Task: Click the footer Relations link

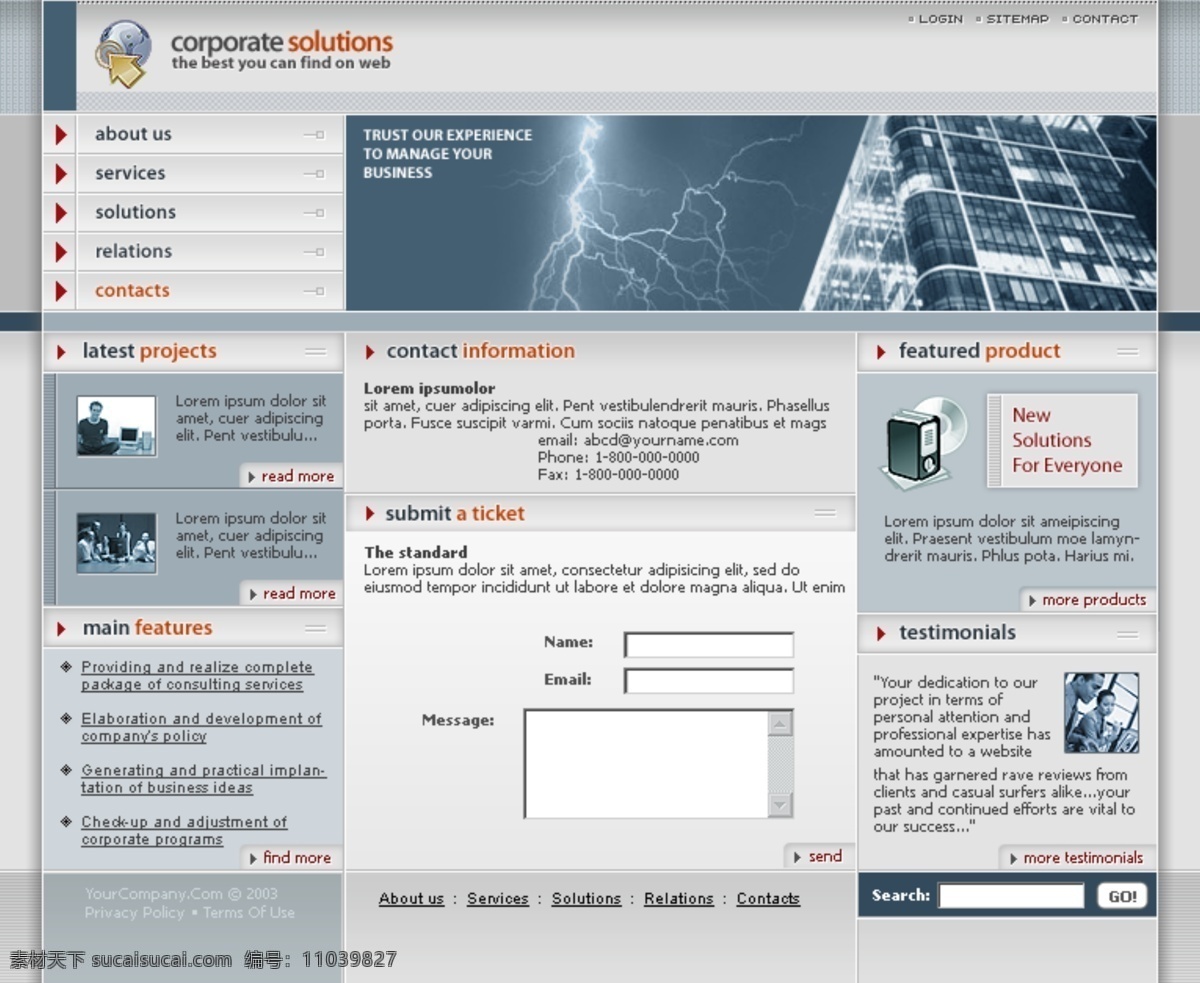Action: (x=679, y=899)
